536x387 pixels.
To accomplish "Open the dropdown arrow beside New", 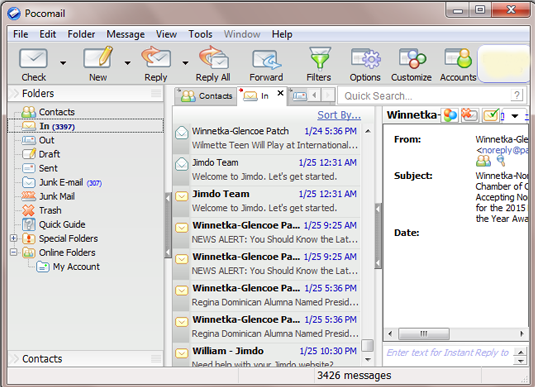I will click(128, 63).
